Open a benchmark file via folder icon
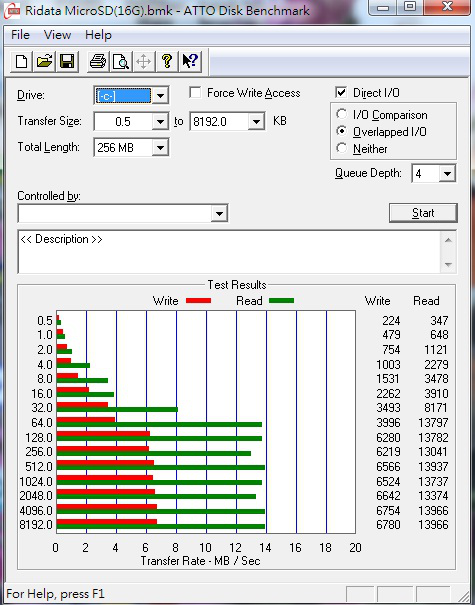Viewport: 475px width, 605px height. (44, 61)
